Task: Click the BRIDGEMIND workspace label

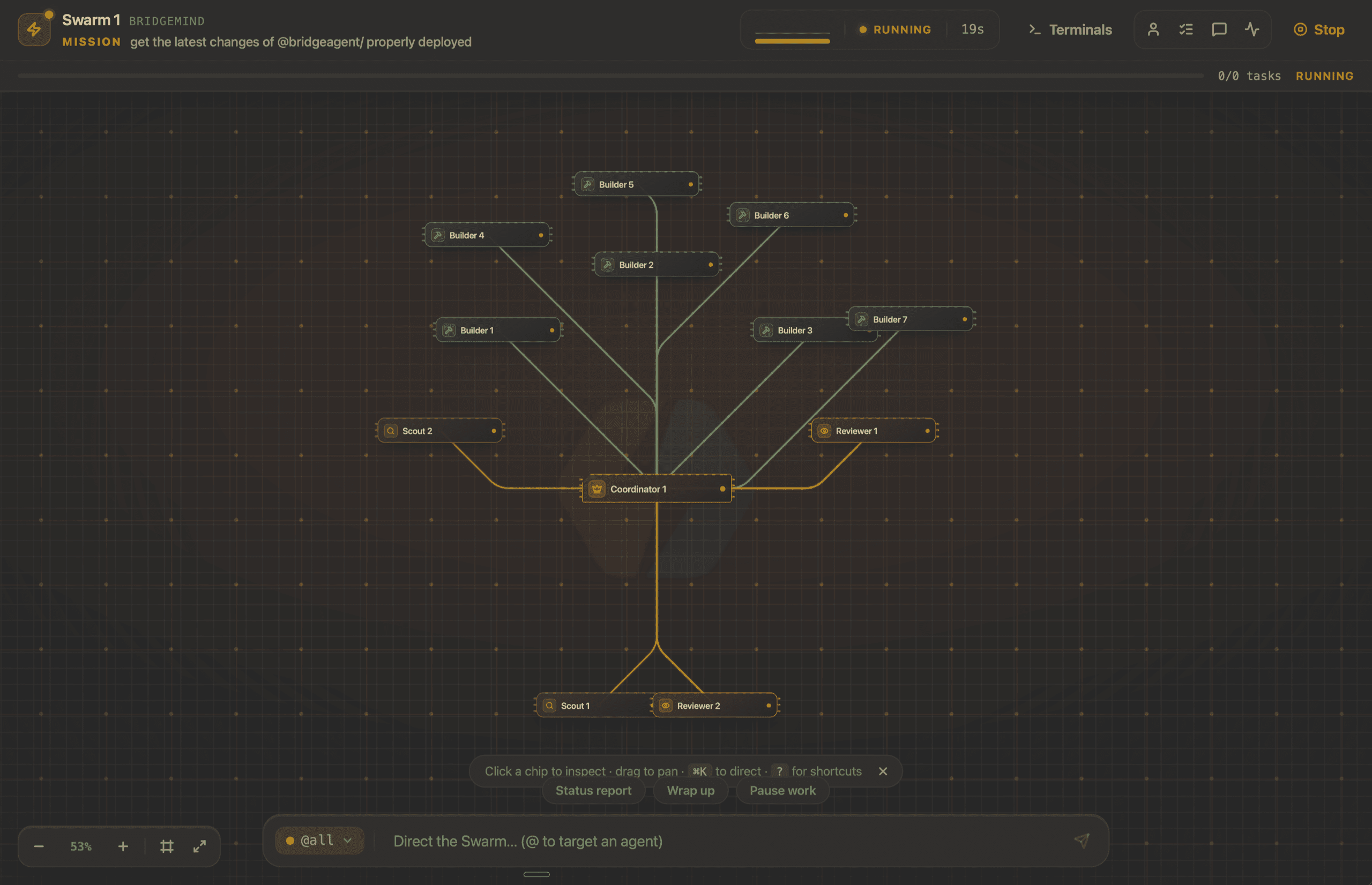Action: (x=167, y=21)
